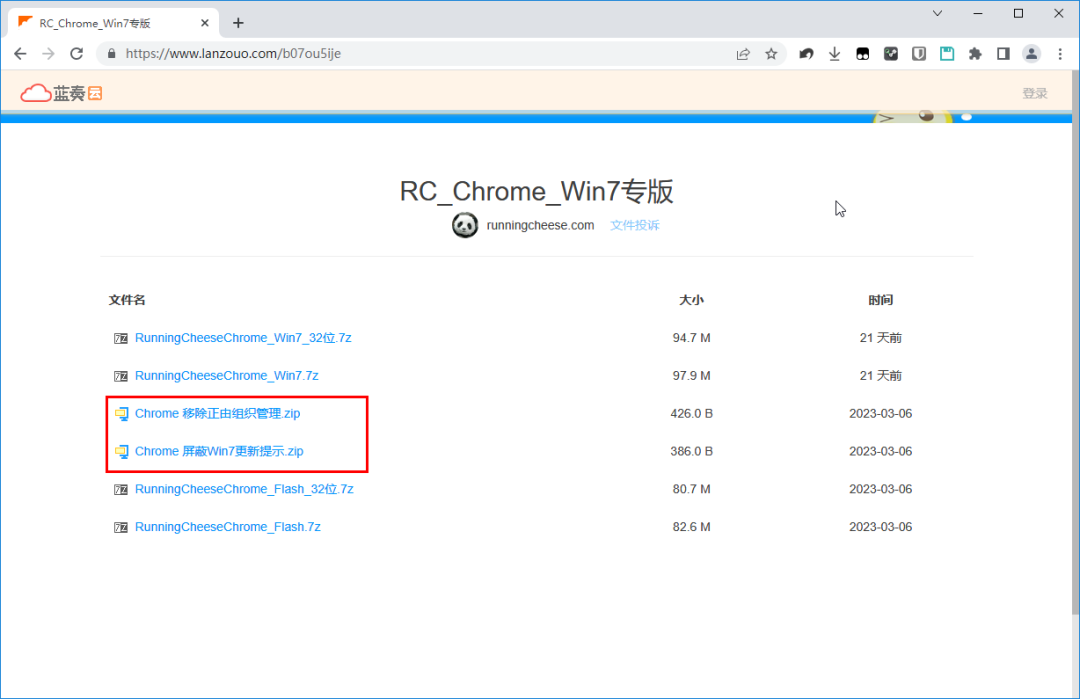Click the page's vertical scrollbar
This screenshot has height=699, width=1080.
pyautogui.click(x=1075, y=344)
